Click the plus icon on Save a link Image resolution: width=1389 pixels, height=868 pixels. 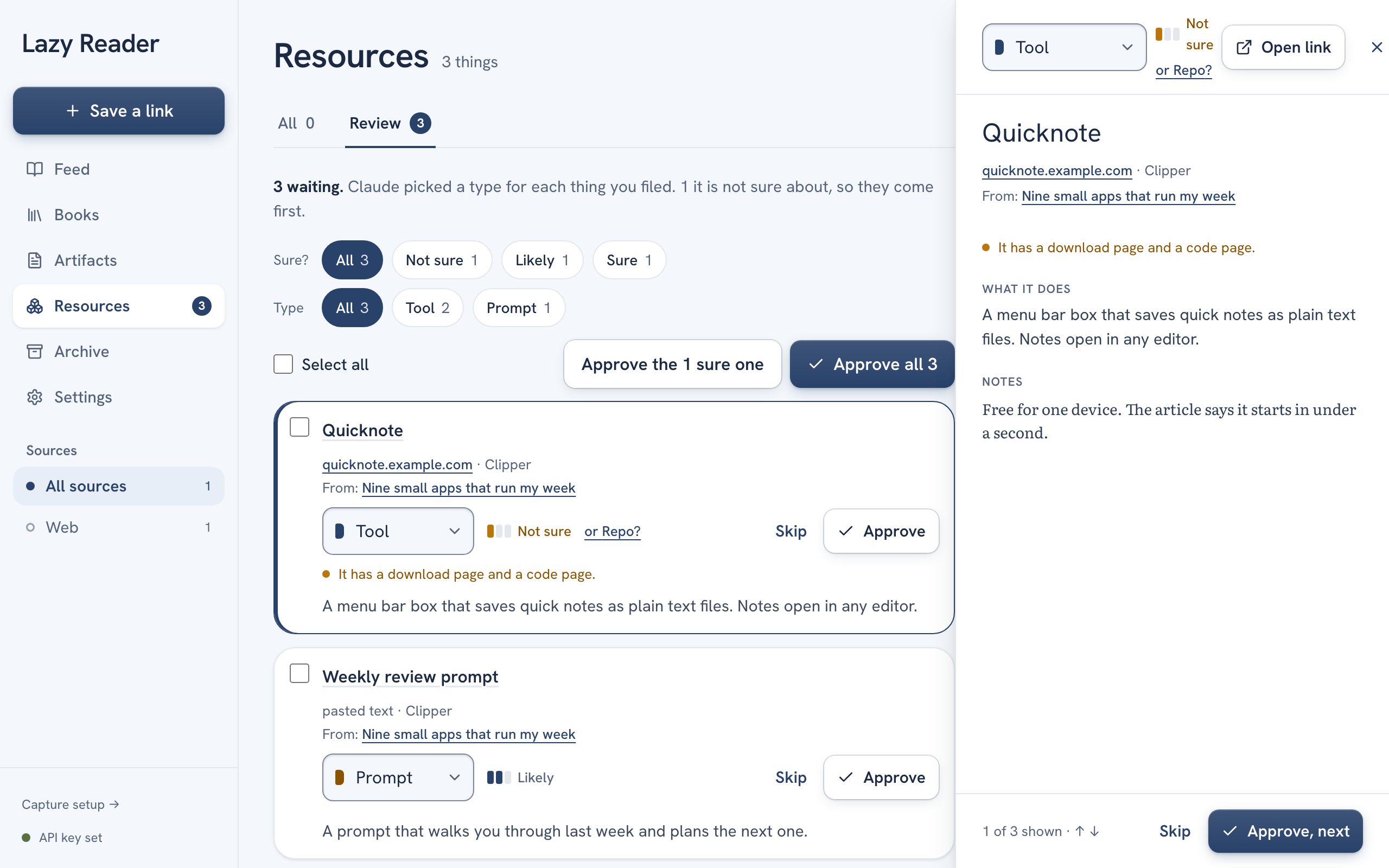[x=72, y=110]
